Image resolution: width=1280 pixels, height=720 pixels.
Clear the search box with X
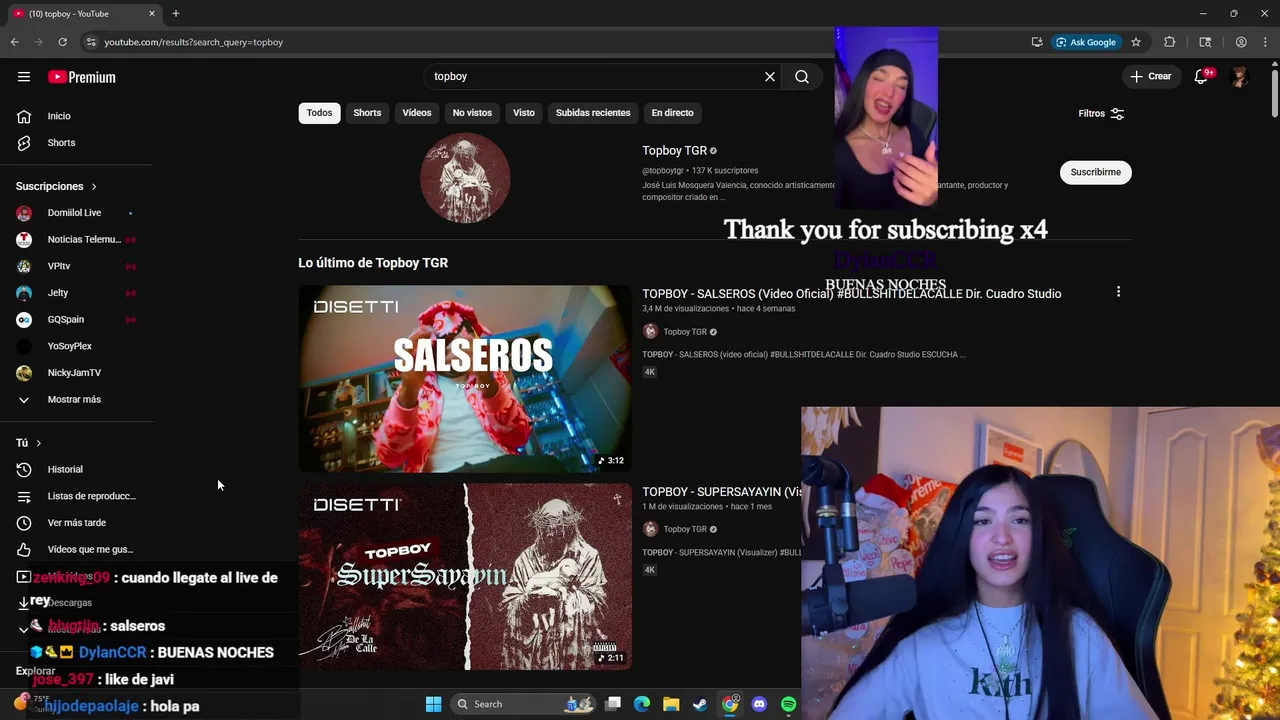click(770, 77)
